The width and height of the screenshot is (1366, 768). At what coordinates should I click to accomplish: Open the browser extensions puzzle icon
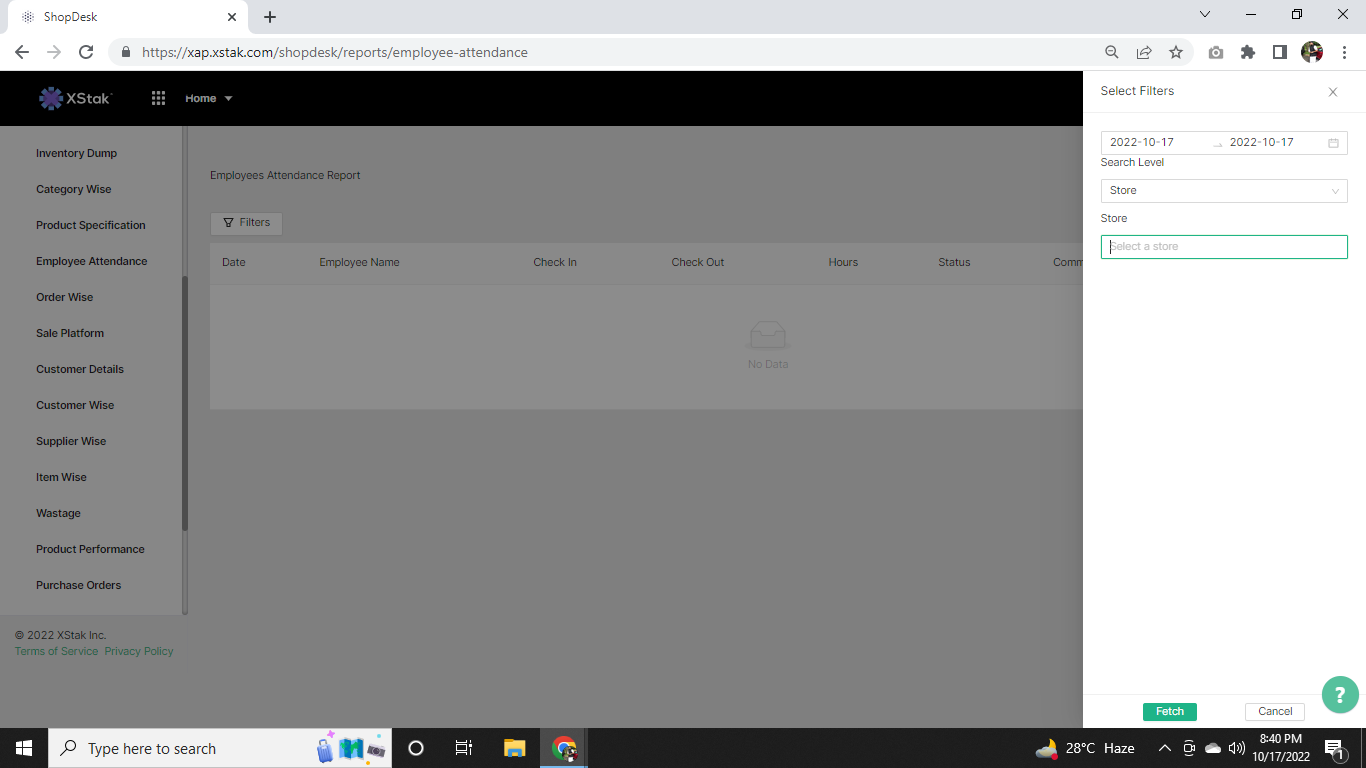click(1247, 52)
